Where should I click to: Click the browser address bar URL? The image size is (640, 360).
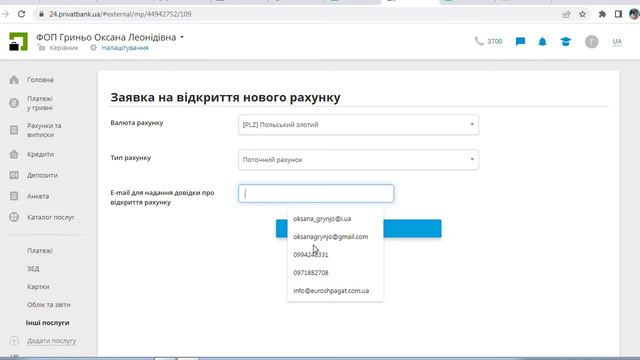point(120,14)
